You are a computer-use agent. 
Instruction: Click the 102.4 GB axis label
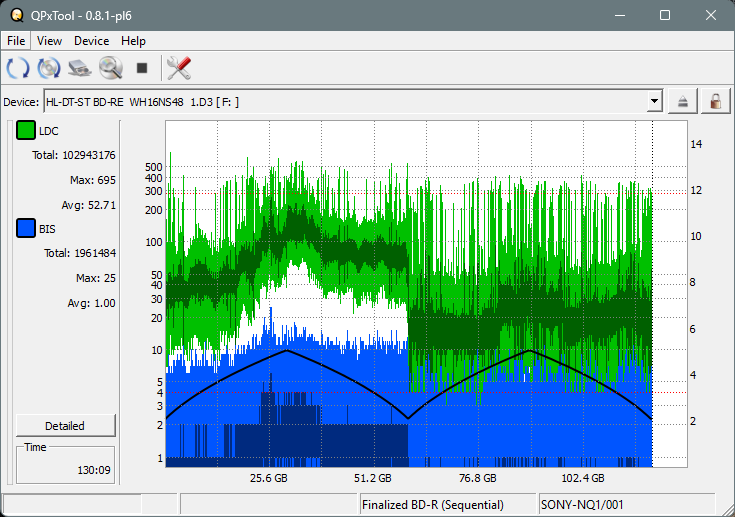tap(583, 478)
